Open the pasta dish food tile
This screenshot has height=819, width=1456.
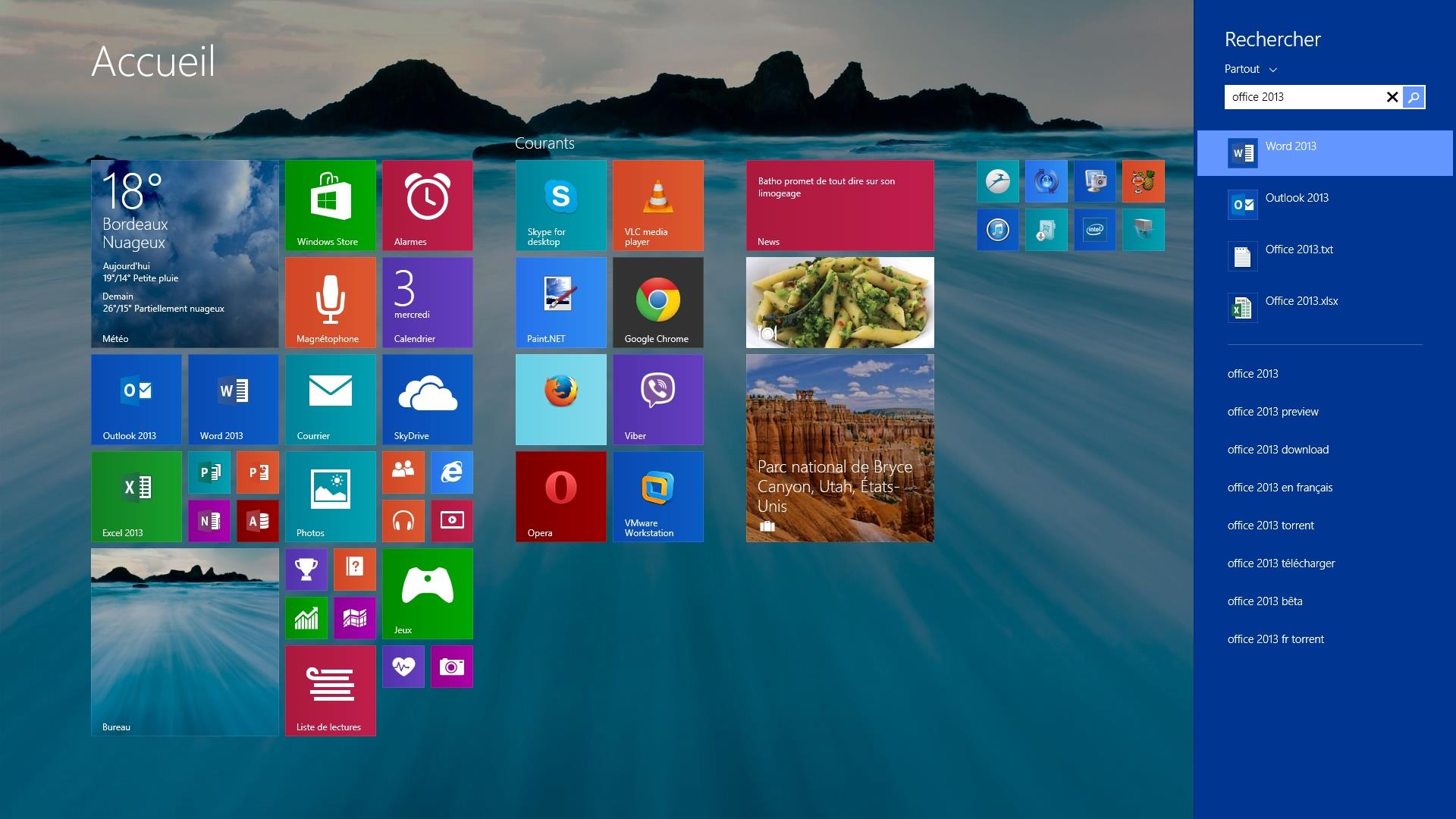click(840, 303)
